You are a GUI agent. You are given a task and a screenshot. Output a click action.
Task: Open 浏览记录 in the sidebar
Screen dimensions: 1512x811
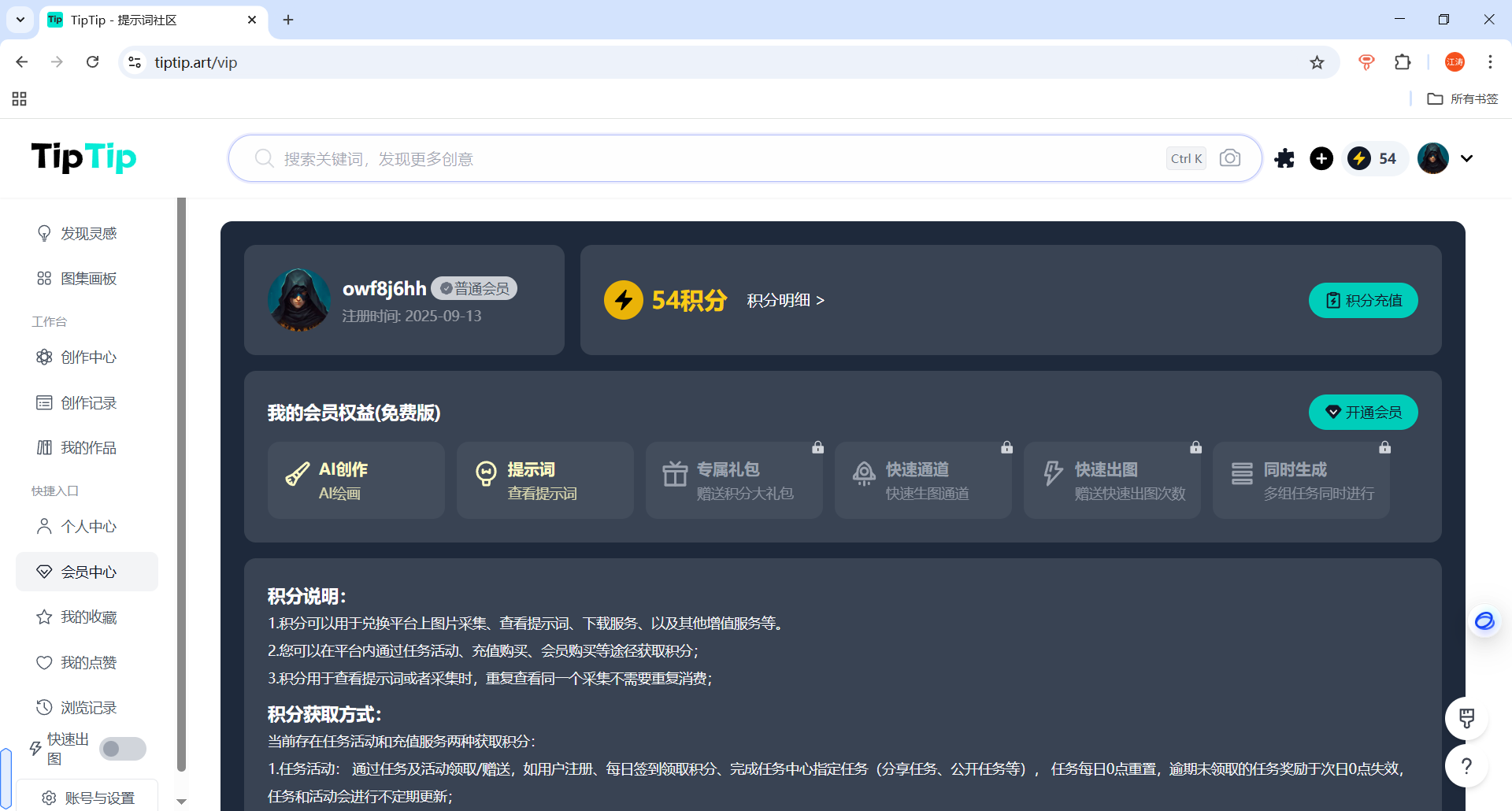(87, 707)
